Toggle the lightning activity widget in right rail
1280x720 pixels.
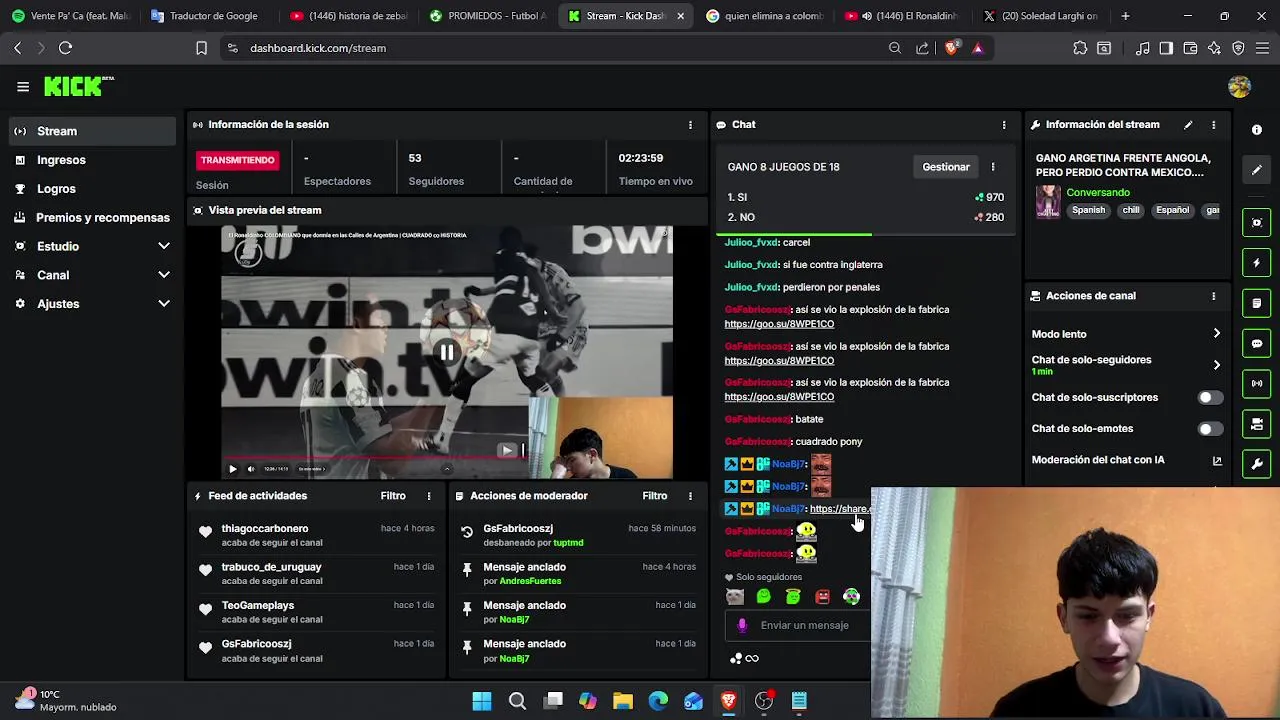tap(1257, 263)
